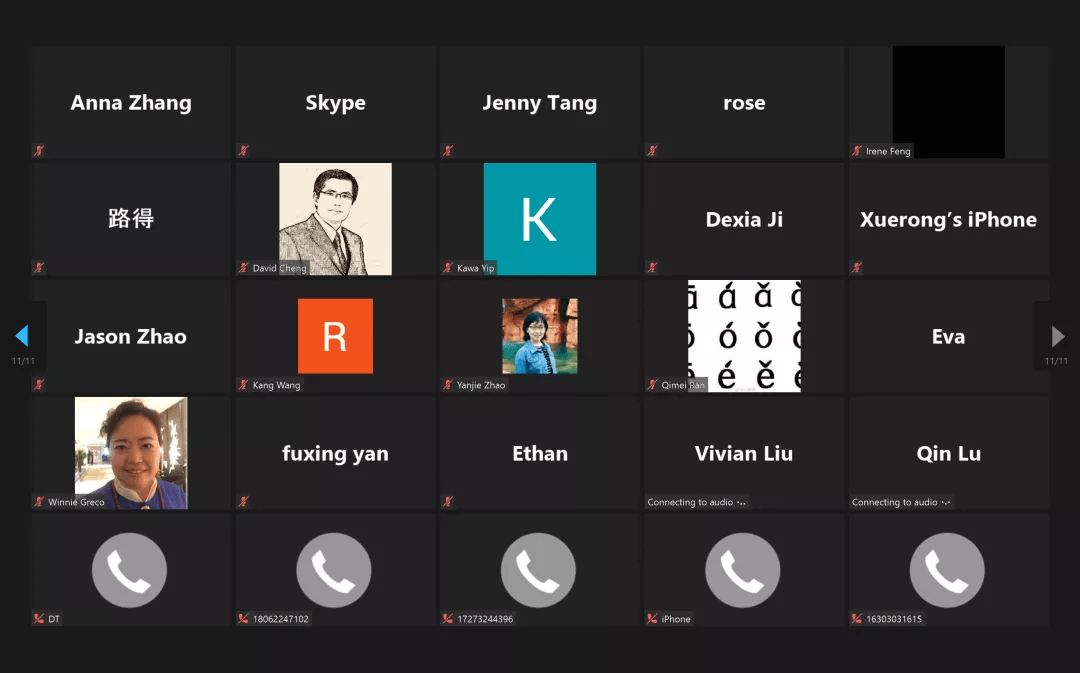Image resolution: width=1080 pixels, height=673 pixels.
Task: Click the Kawa Yip name label
Action: click(x=476, y=268)
